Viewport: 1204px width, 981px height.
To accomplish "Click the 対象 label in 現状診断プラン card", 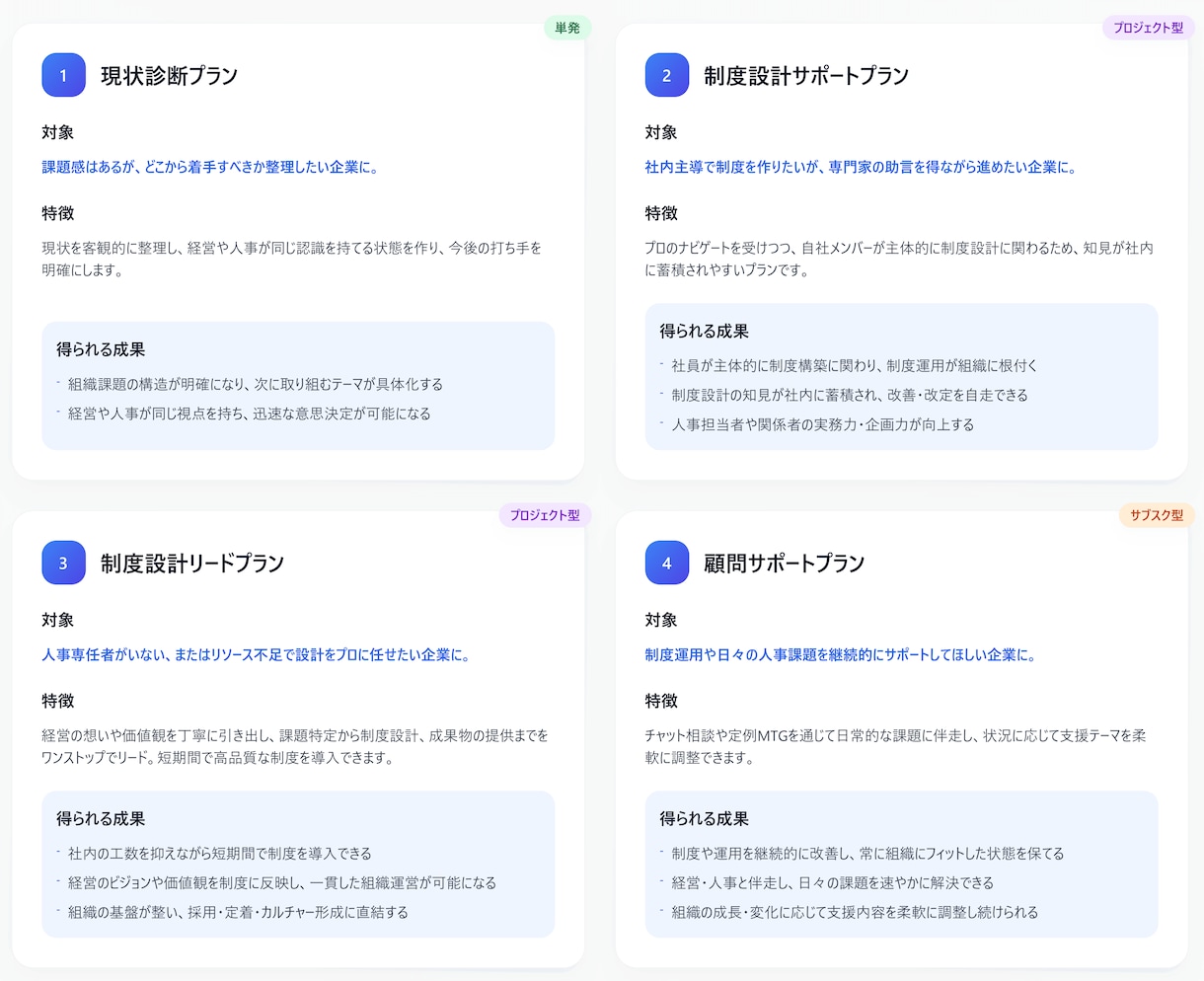I will [57, 132].
